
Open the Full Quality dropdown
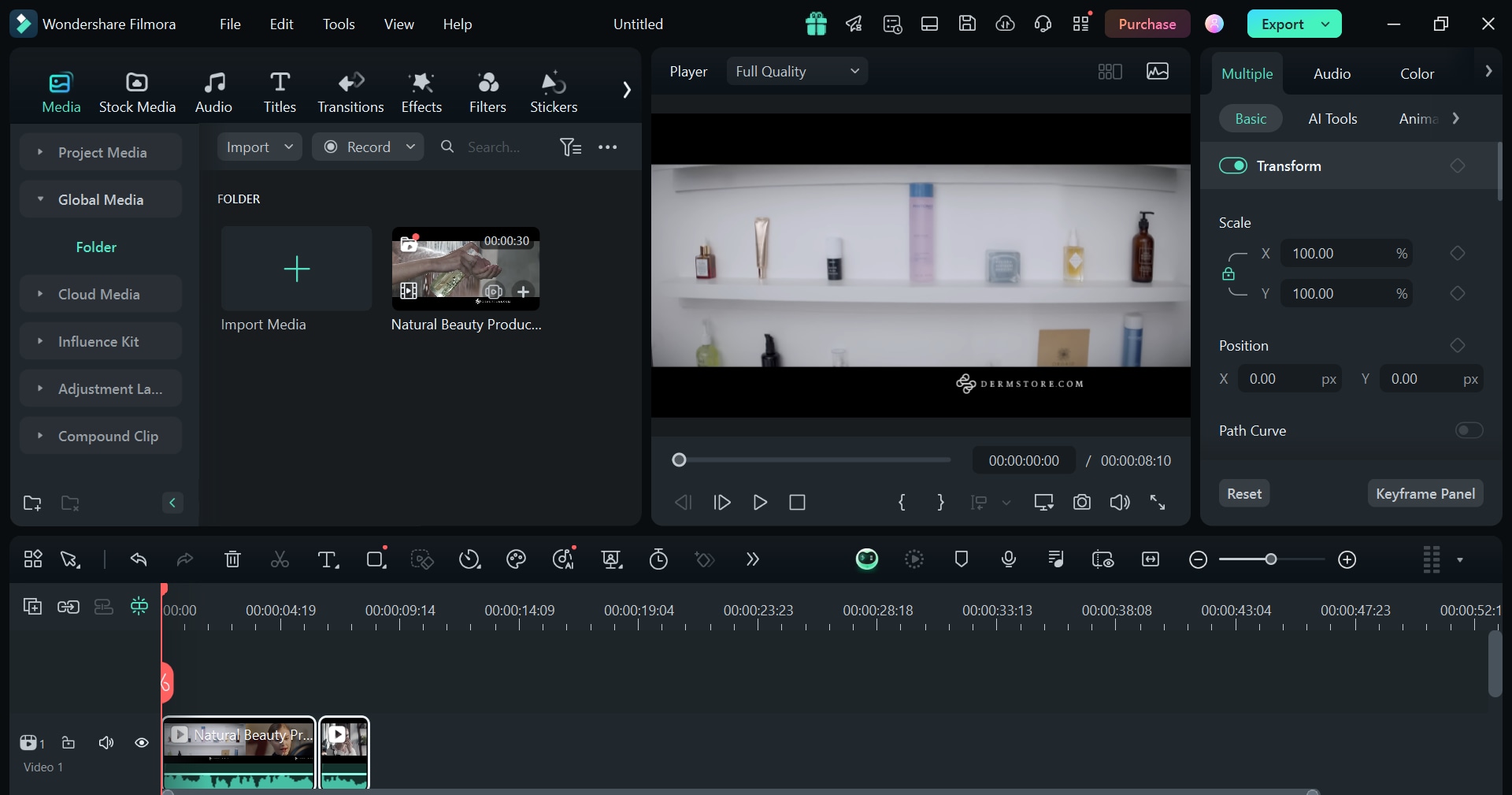[x=796, y=71]
